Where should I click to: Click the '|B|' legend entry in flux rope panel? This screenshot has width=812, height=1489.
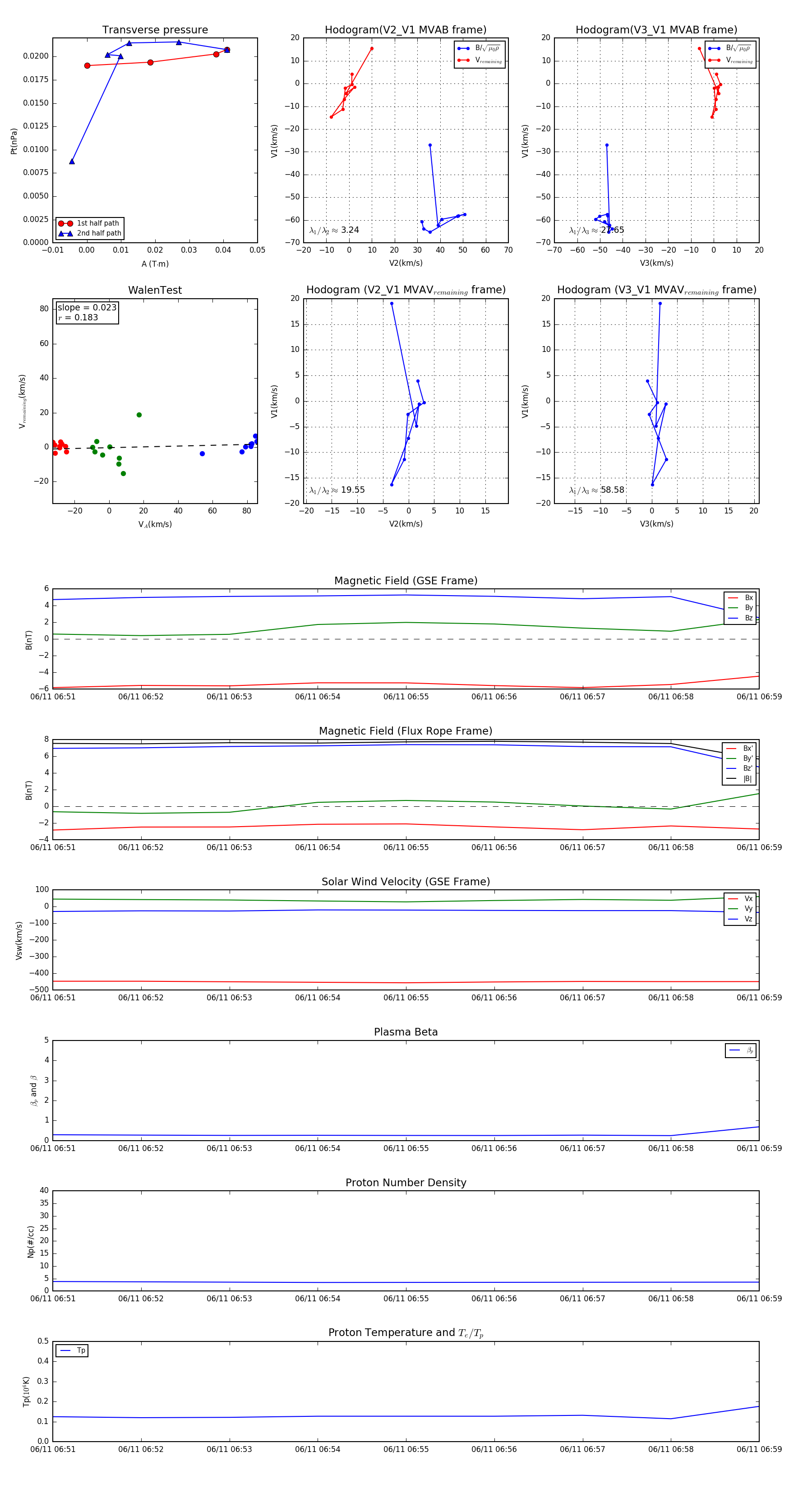[x=740, y=779]
